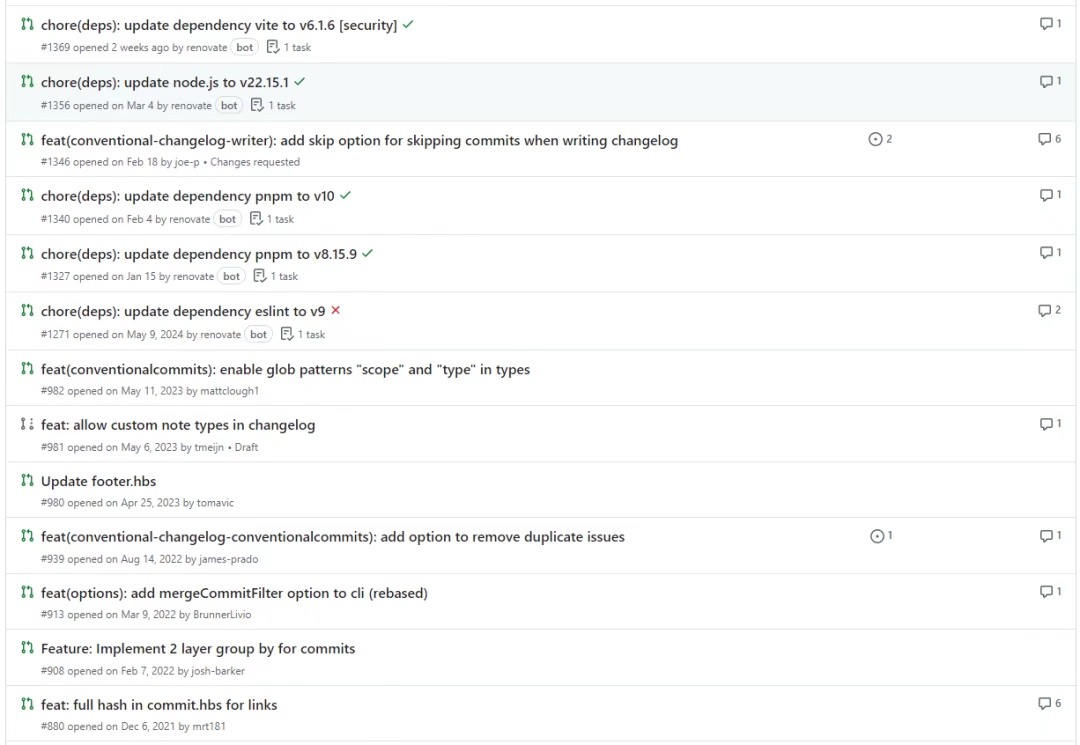Click author mattclough1 on PR #982
This screenshot has width=1080, height=745.
(229, 391)
